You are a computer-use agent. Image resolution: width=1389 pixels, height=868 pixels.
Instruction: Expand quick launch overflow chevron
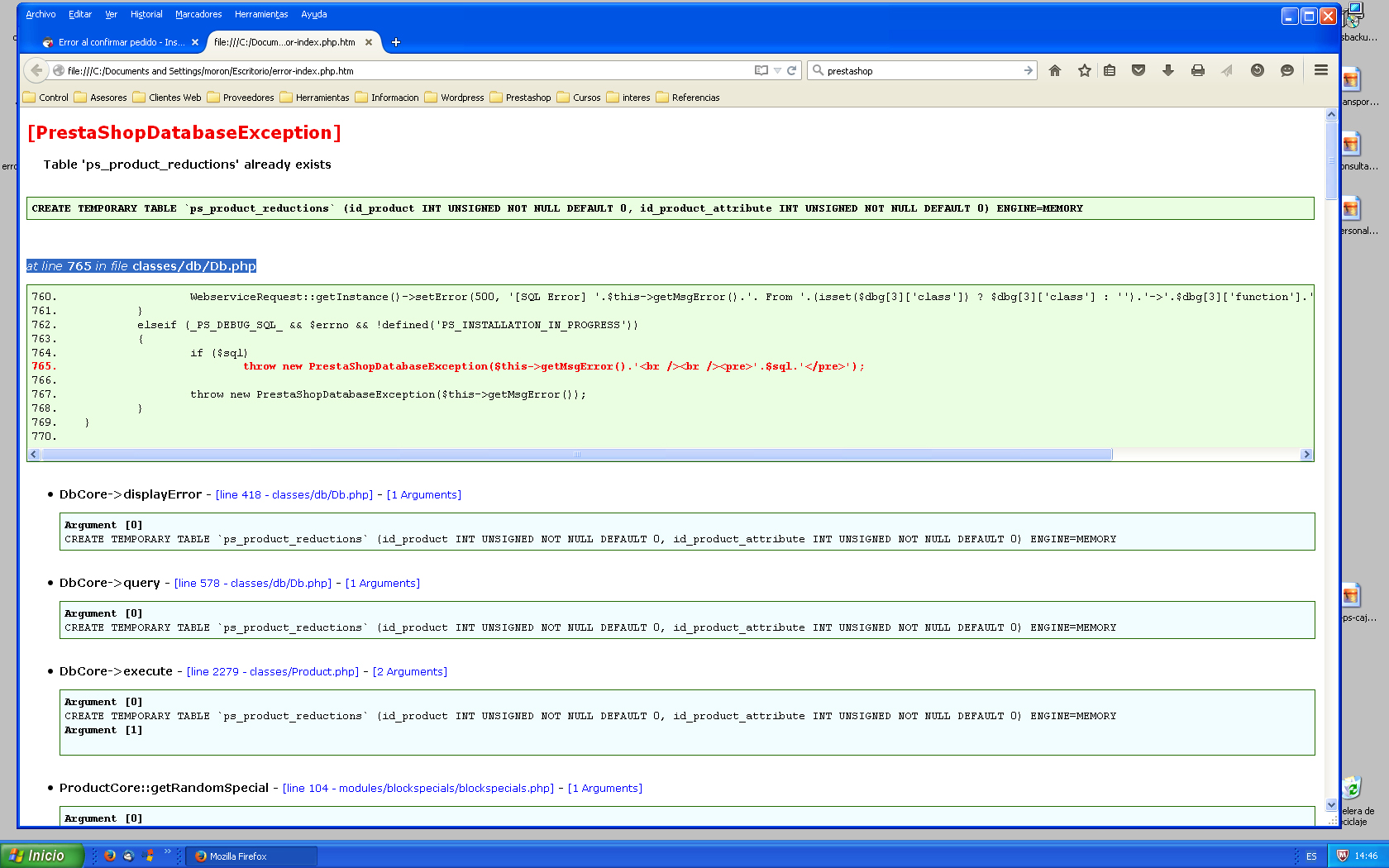point(168,851)
